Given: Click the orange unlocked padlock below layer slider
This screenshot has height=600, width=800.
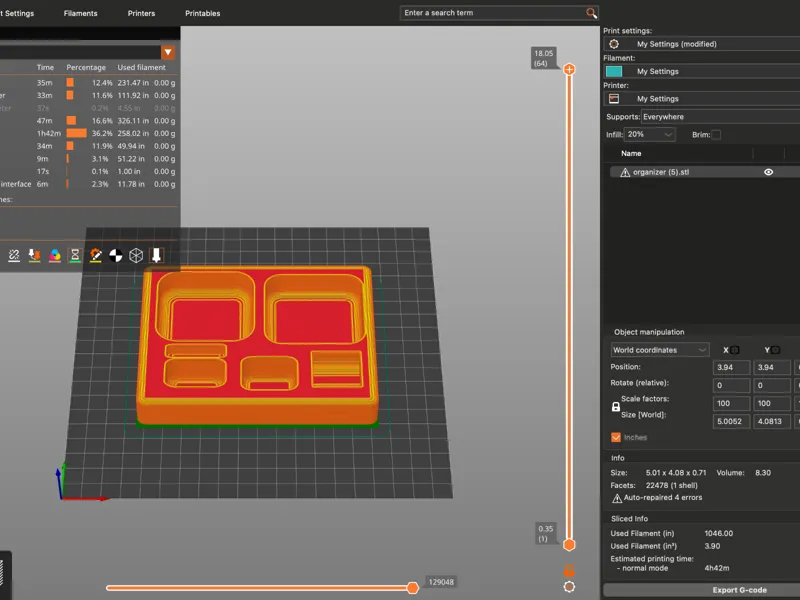Looking at the screenshot, I should point(569,570).
